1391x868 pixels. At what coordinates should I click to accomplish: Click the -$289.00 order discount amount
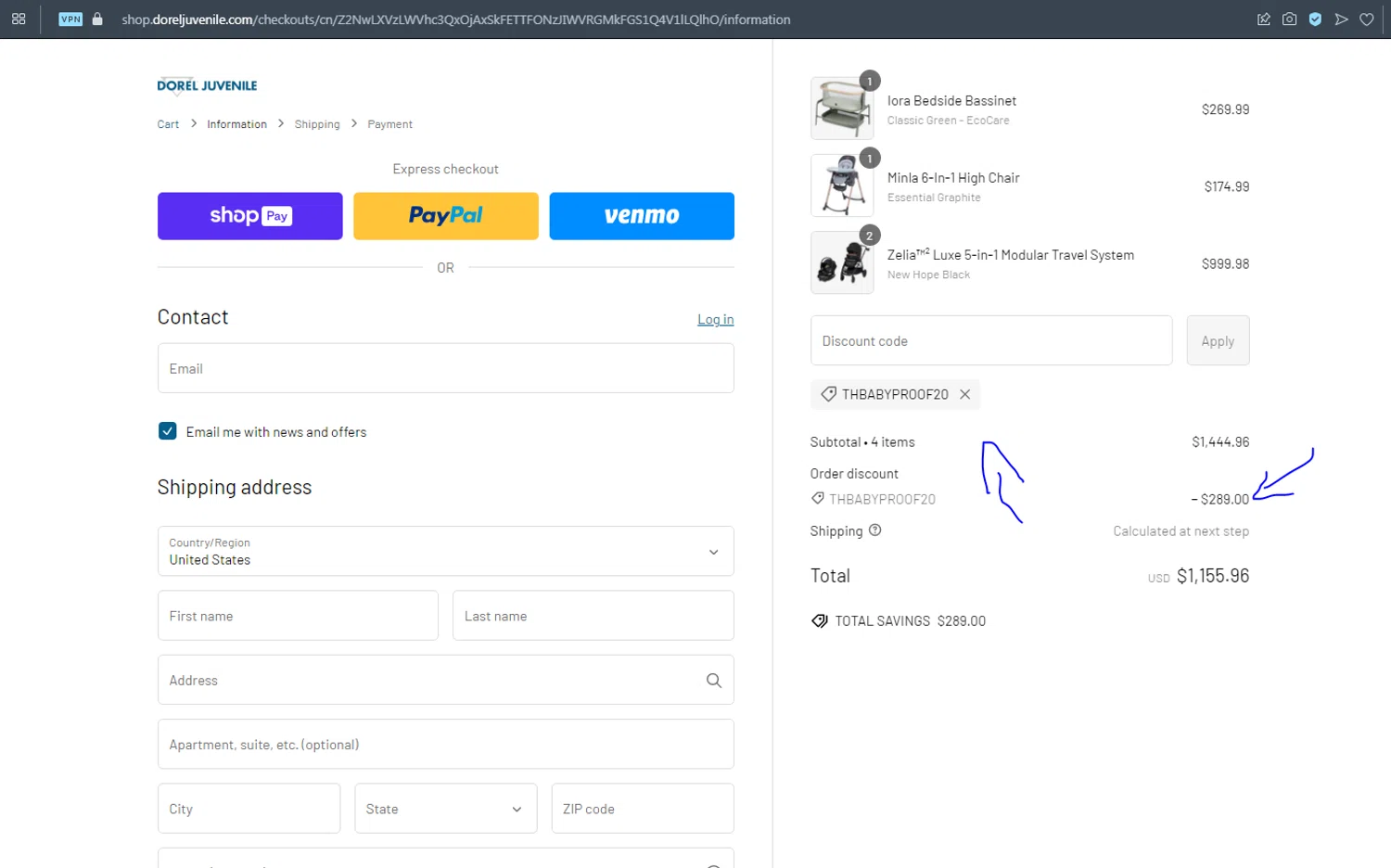point(1220,499)
